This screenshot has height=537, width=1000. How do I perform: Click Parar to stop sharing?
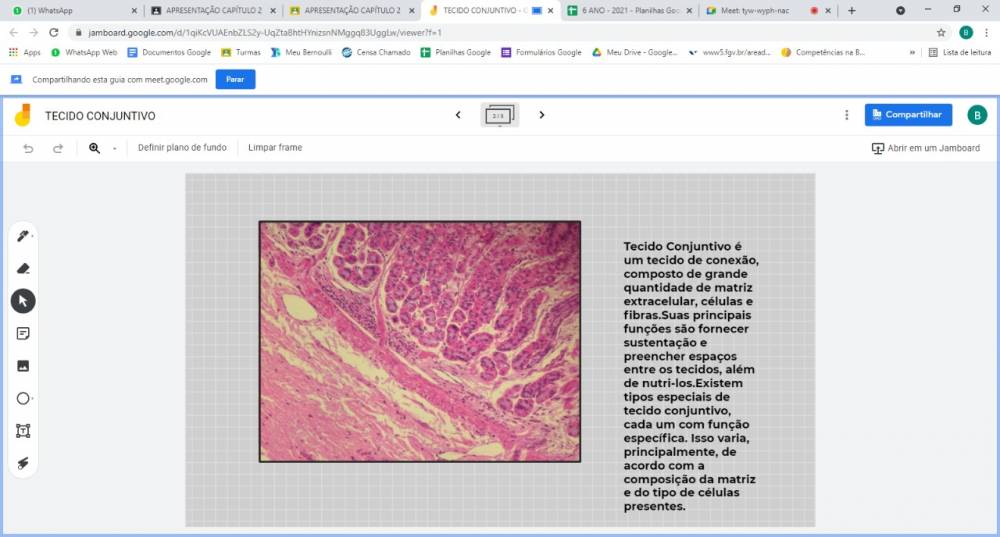coord(235,79)
